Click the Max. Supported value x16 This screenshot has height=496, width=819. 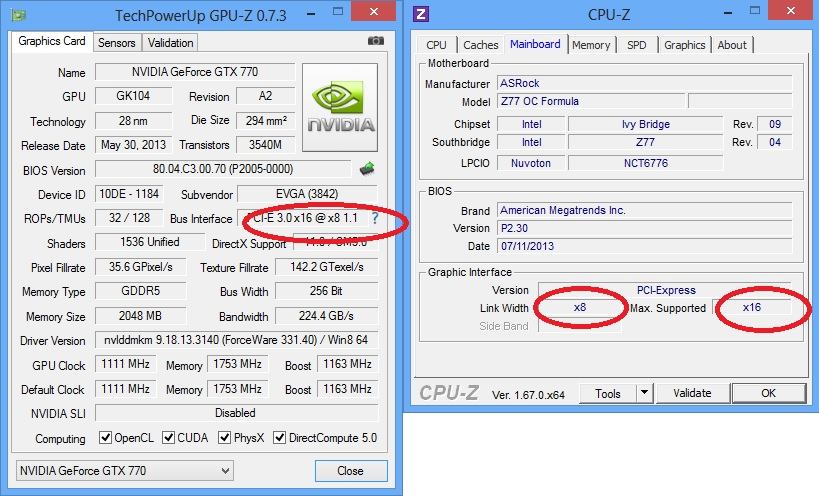coord(752,308)
